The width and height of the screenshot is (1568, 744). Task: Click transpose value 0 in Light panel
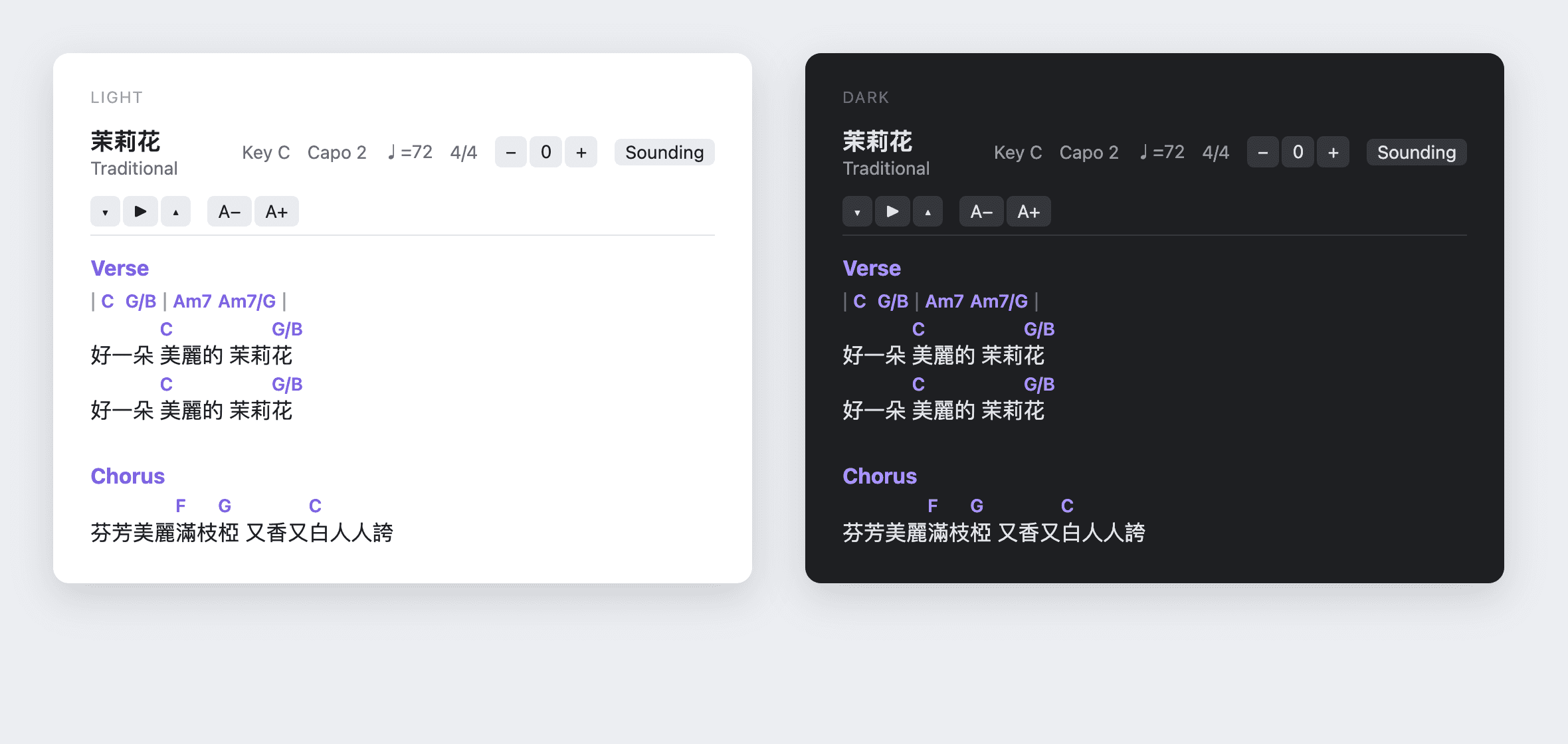pyautogui.click(x=545, y=152)
